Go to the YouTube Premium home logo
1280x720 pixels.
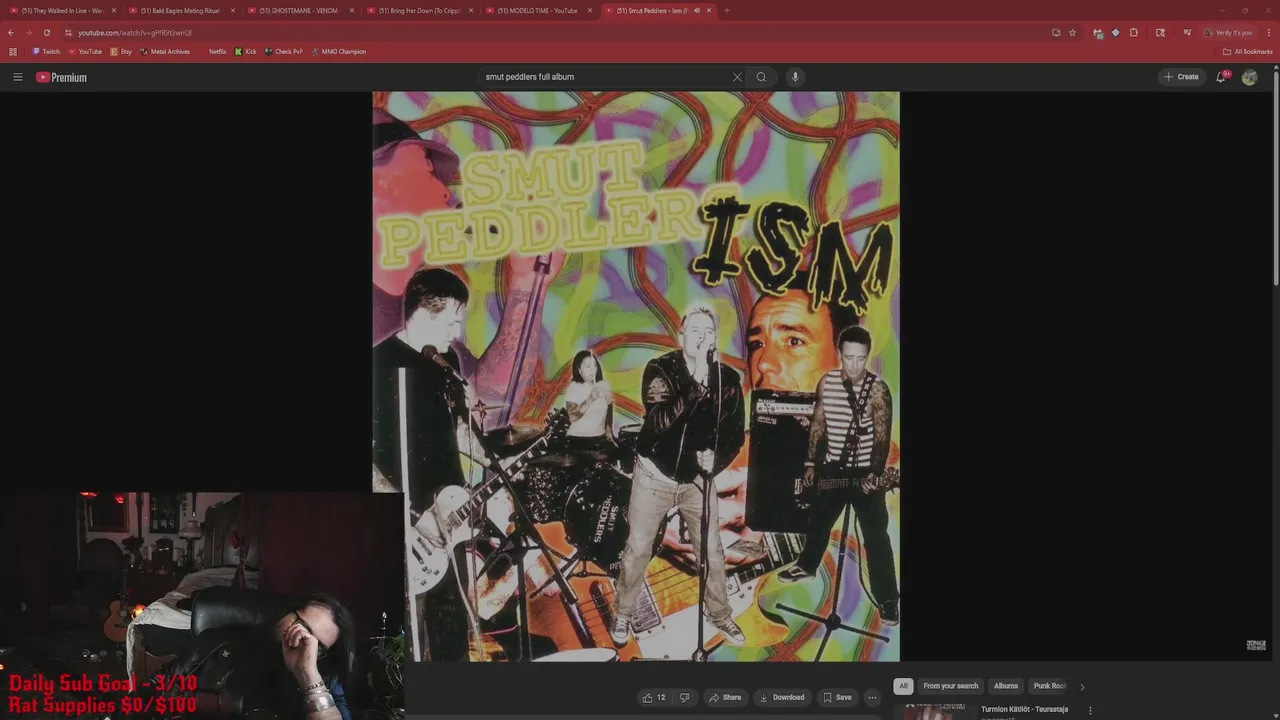coord(62,77)
